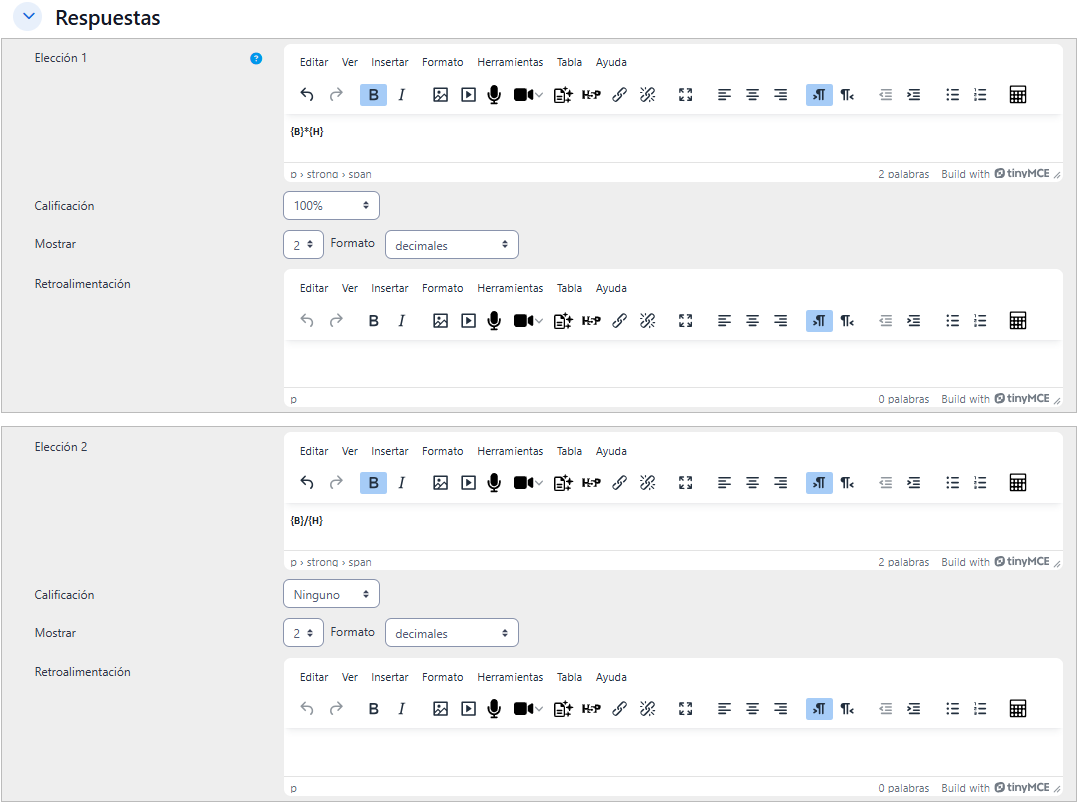
Task: Click undo arrow in Elección 2 answer editor
Action: click(307, 483)
